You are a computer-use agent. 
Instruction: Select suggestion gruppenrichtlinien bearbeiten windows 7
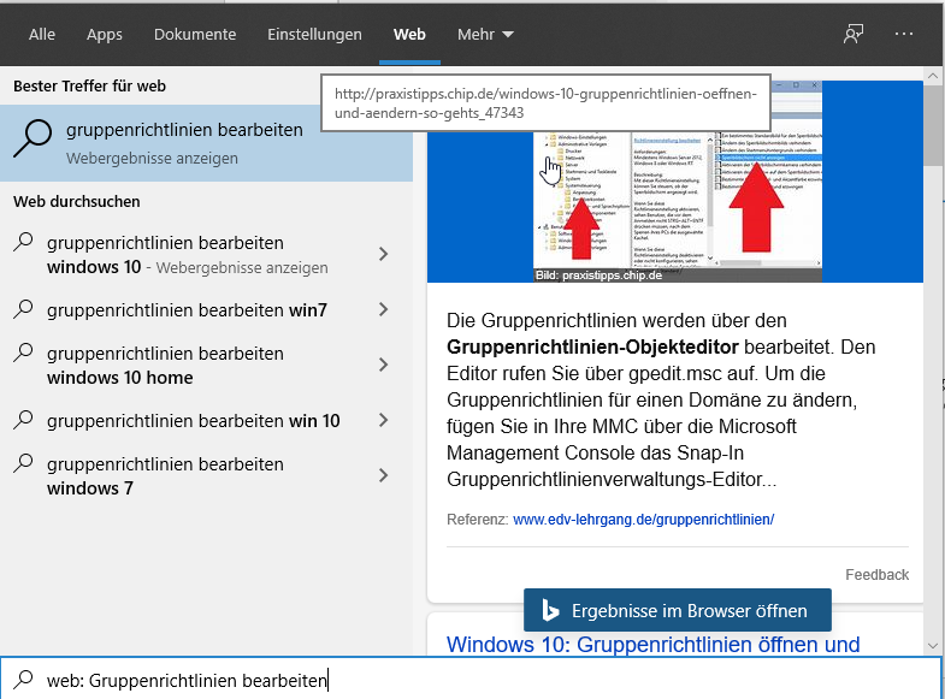[165, 476]
